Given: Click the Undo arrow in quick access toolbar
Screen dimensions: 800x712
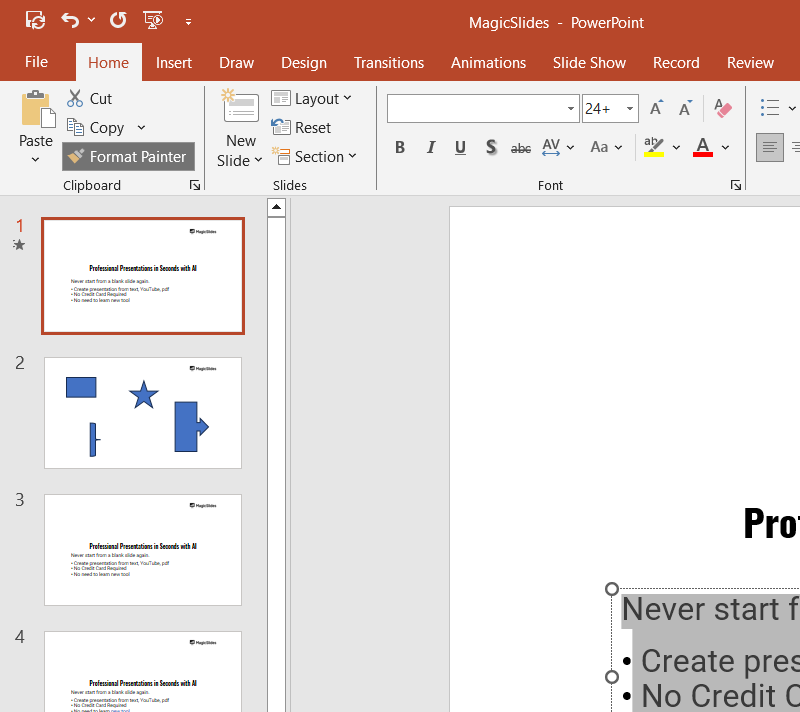Looking at the screenshot, I should point(69,20).
